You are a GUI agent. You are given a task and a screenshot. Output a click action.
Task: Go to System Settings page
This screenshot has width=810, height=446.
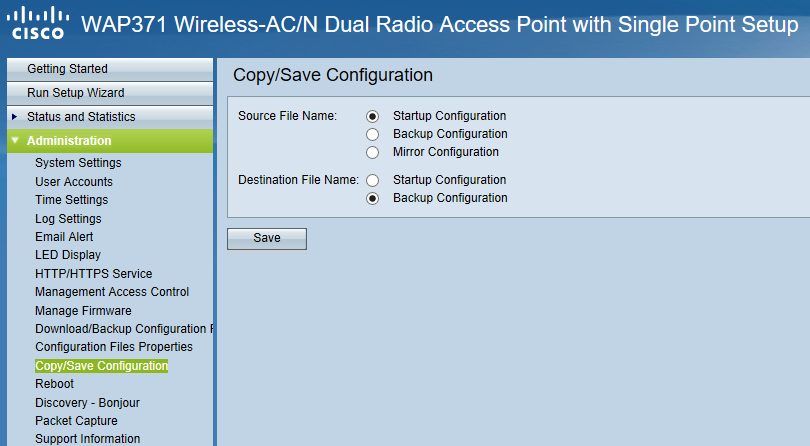click(78, 163)
